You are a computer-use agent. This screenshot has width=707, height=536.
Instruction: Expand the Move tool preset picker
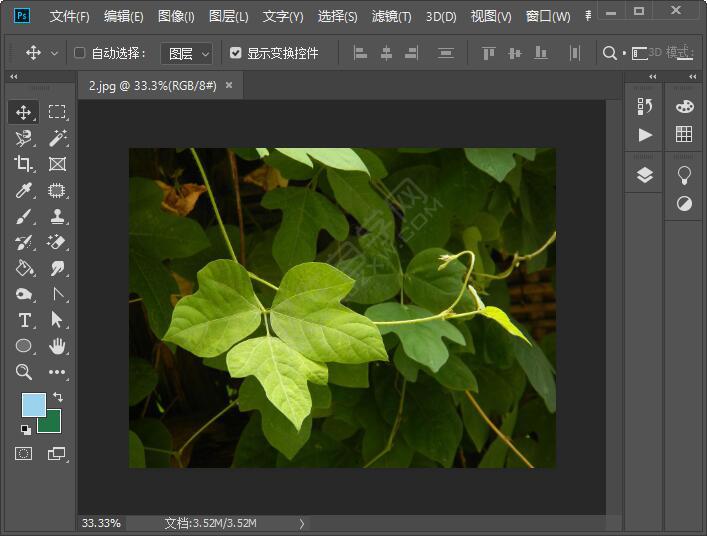click(x=54, y=53)
